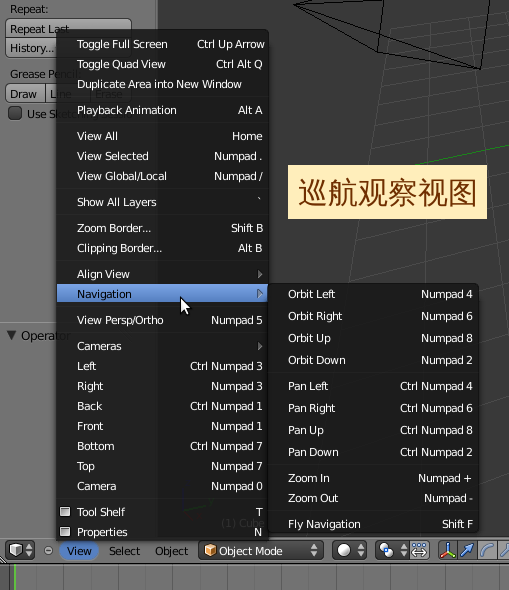Click the pivot point icon in header
The height and width of the screenshot is (590, 509).
point(386,550)
